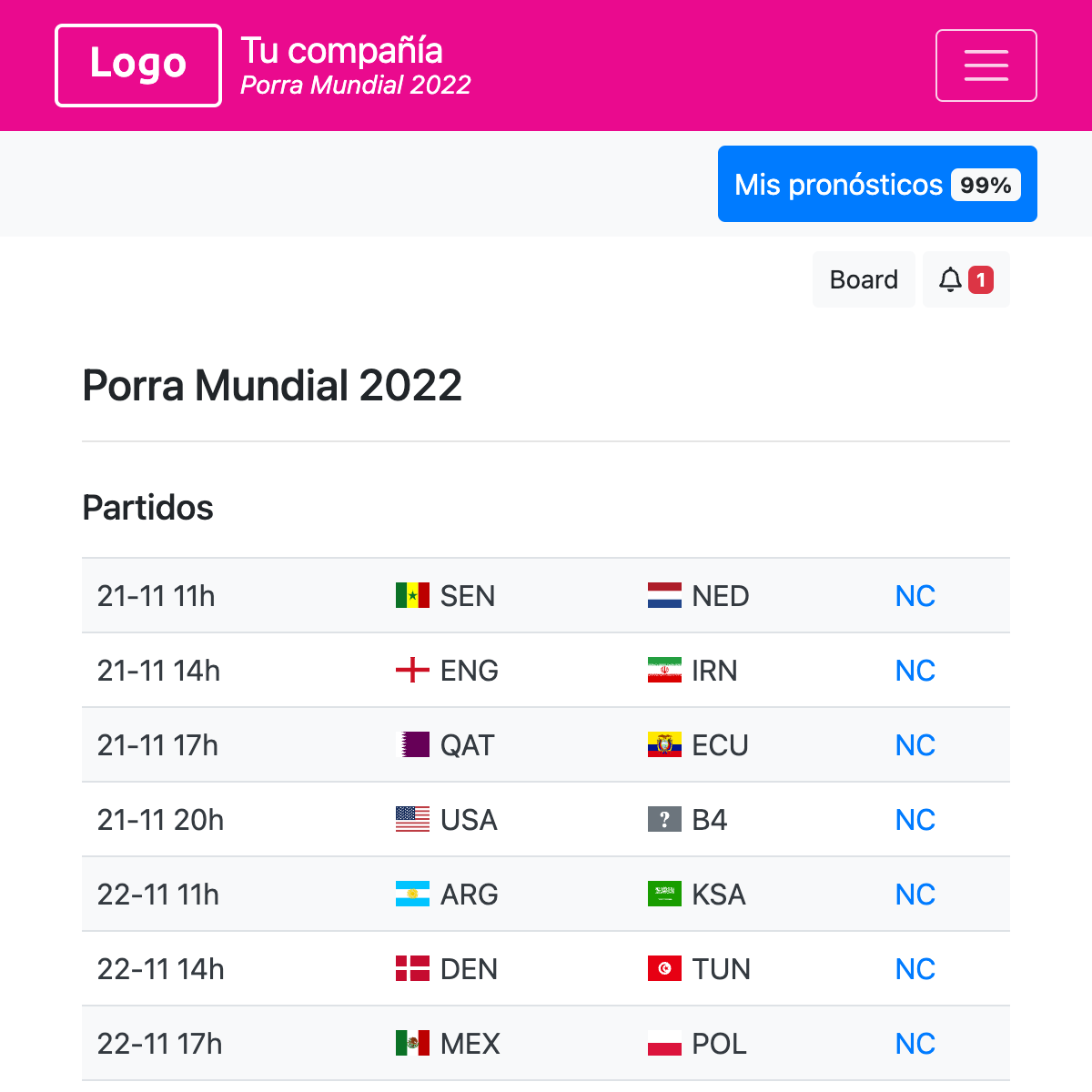Open NC prediction for MEX vs POL
Image resolution: width=1092 pixels, height=1092 pixels.
click(x=915, y=1043)
